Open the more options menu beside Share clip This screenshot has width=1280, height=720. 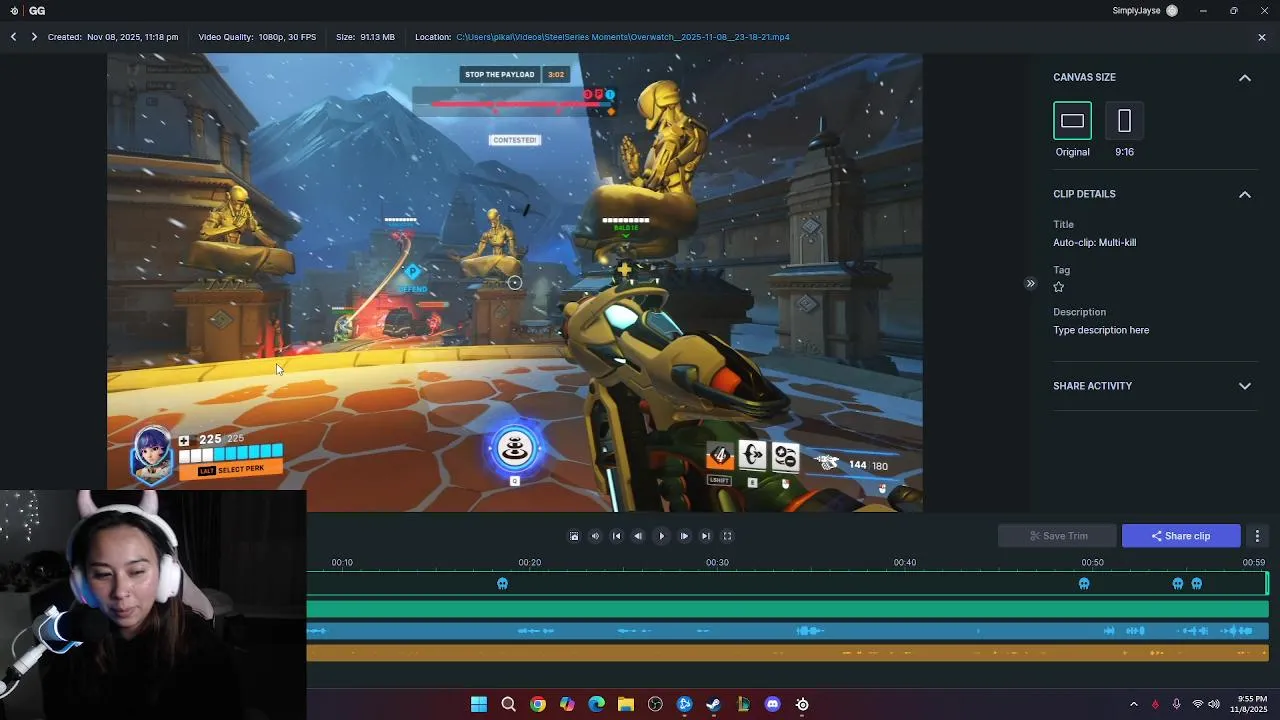click(1257, 536)
